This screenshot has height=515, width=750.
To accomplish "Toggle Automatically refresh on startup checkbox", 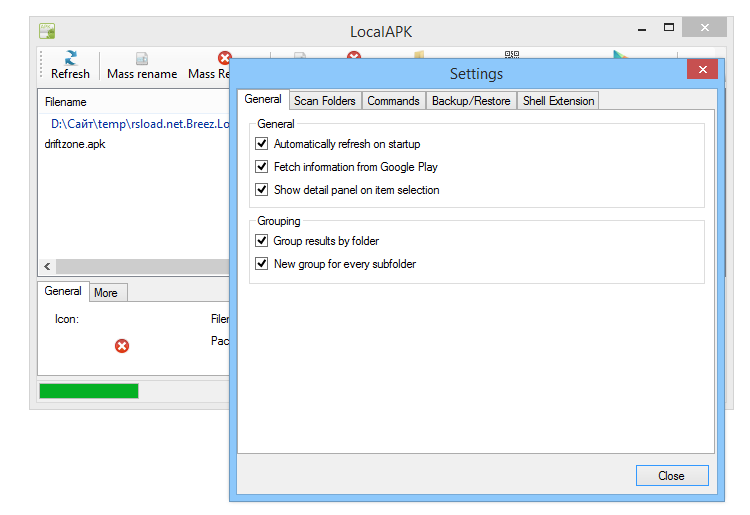I will coord(262,143).
